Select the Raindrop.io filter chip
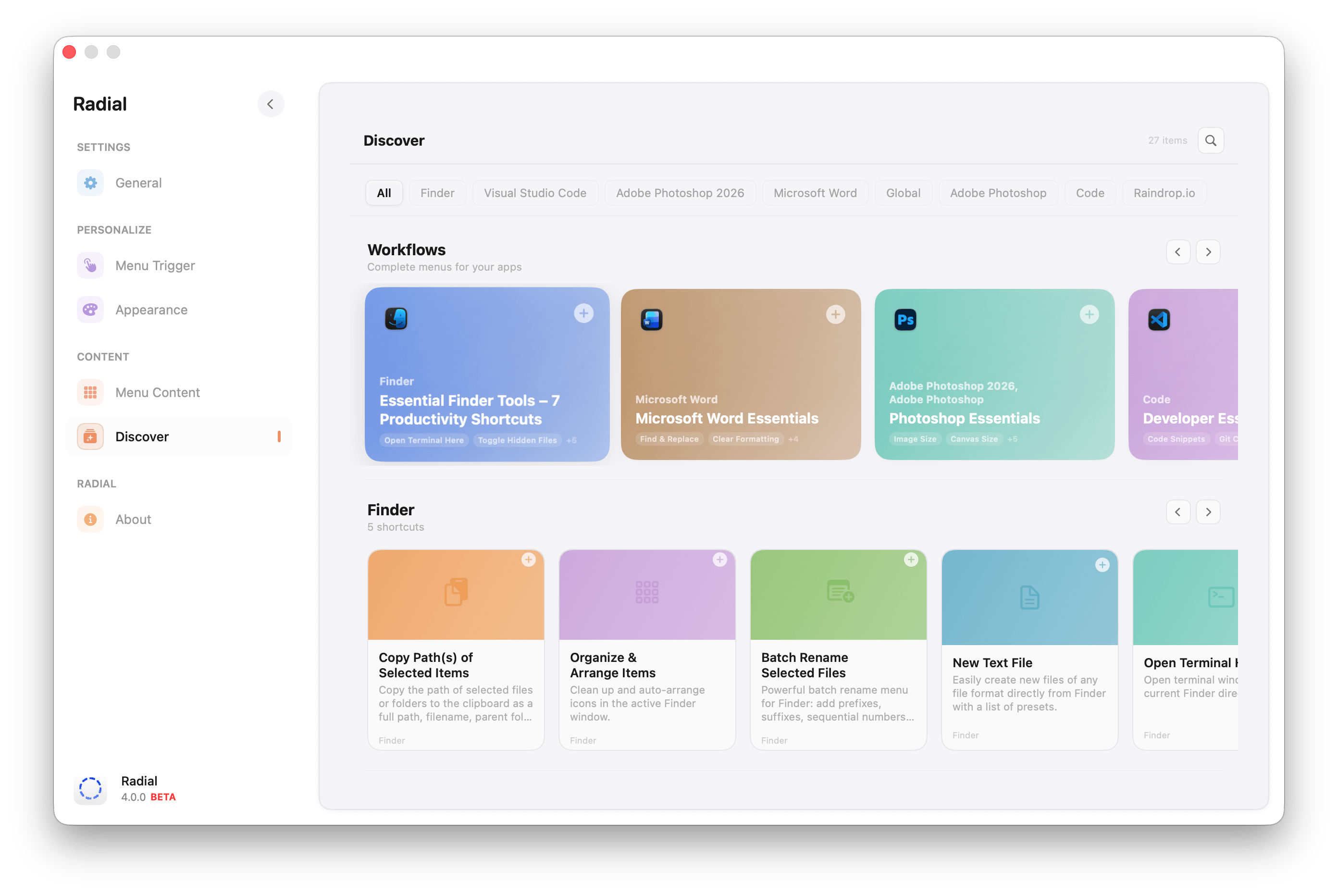Viewport: 1338px width, 896px height. 1164,193
